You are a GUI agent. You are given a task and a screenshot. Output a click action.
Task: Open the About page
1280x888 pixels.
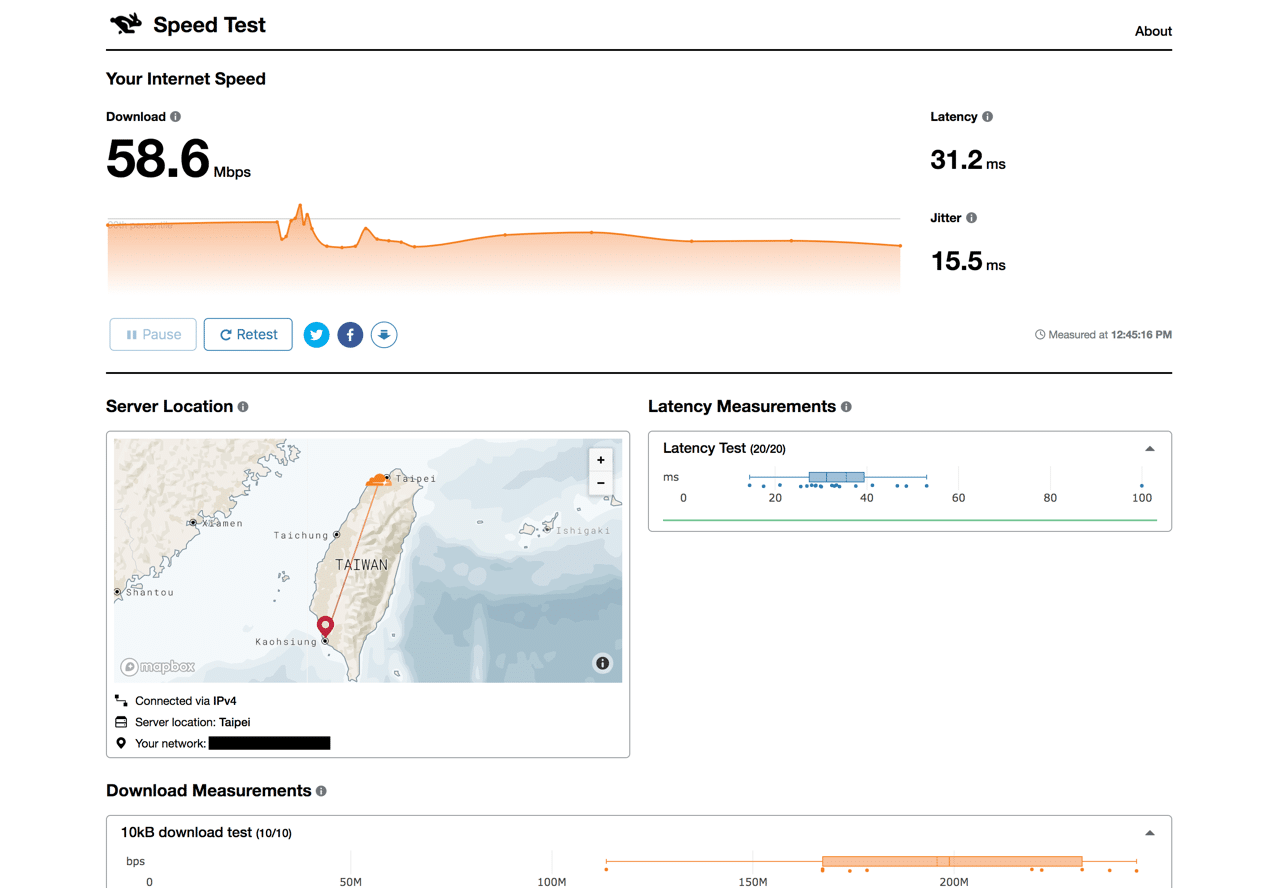pos(1152,31)
